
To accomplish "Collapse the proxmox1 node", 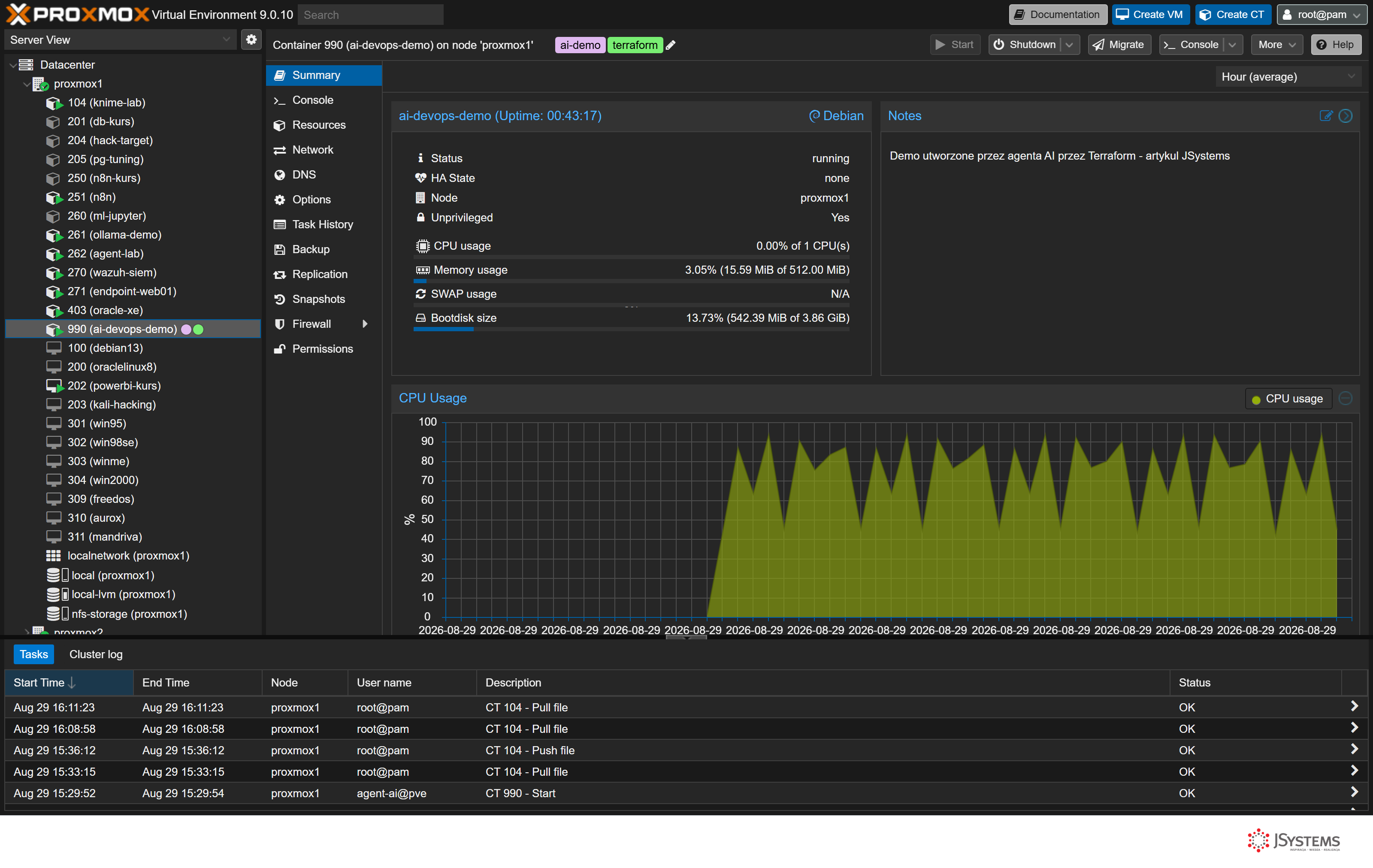I will tap(27, 84).
